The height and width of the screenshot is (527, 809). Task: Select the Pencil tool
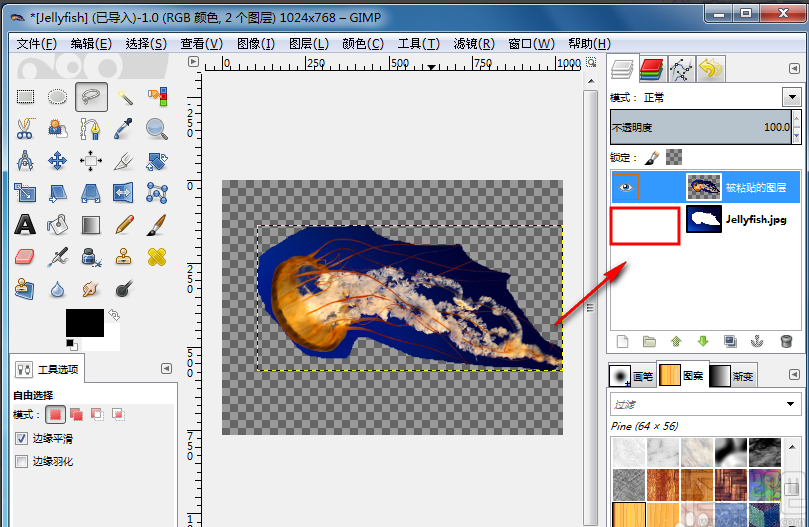pos(124,225)
